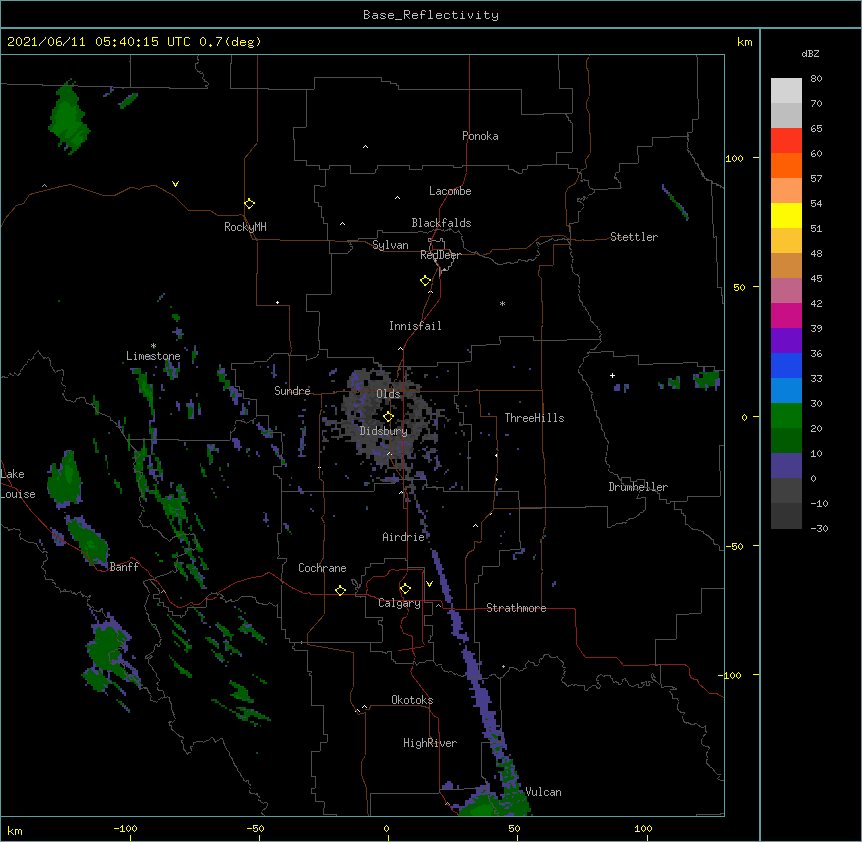Image resolution: width=862 pixels, height=842 pixels.
Task: Click the white asterisk east of Innisfail
Action: point(502,303)
